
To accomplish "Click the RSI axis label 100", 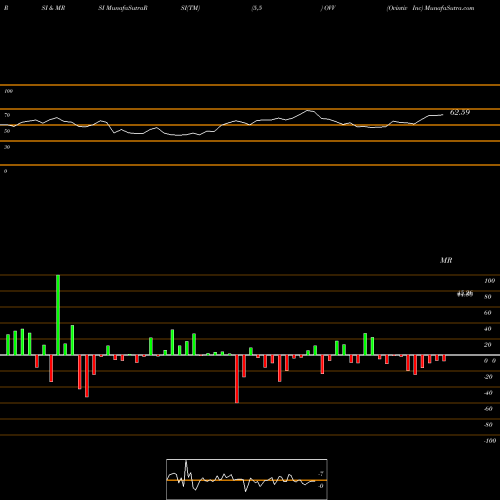I will (8, 91).
